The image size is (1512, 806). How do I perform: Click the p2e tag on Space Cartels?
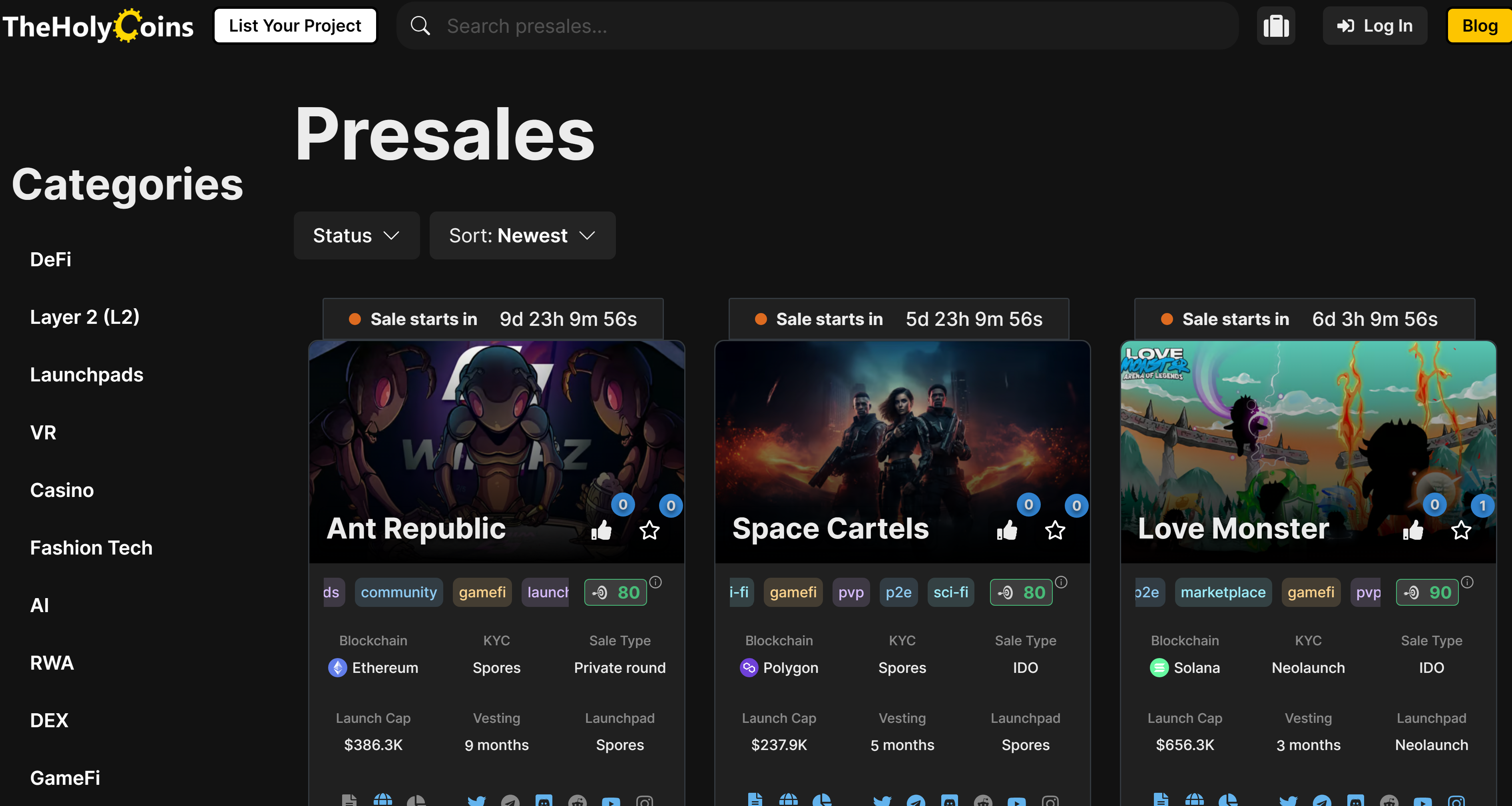tap(898, 592)
